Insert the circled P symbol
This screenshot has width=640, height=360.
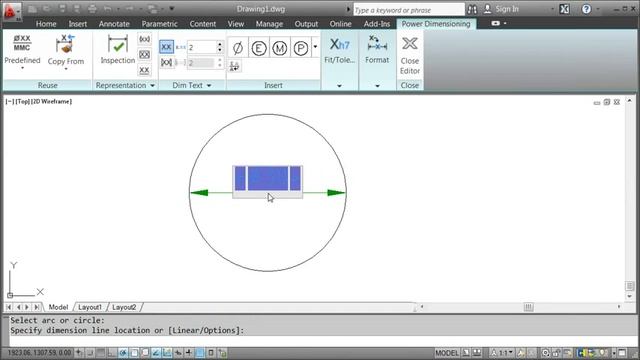tap(301, 48)
